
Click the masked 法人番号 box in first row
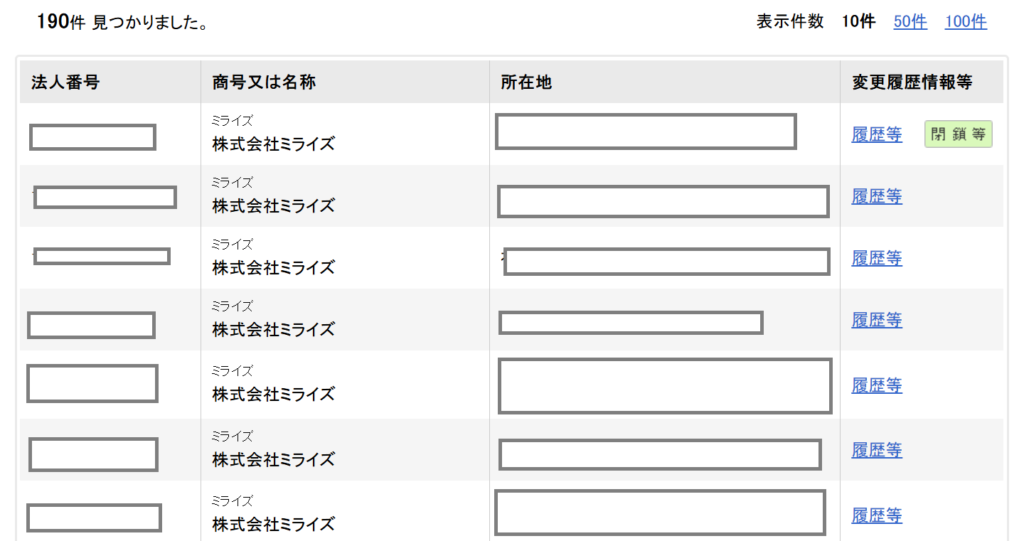pos(93,137)
